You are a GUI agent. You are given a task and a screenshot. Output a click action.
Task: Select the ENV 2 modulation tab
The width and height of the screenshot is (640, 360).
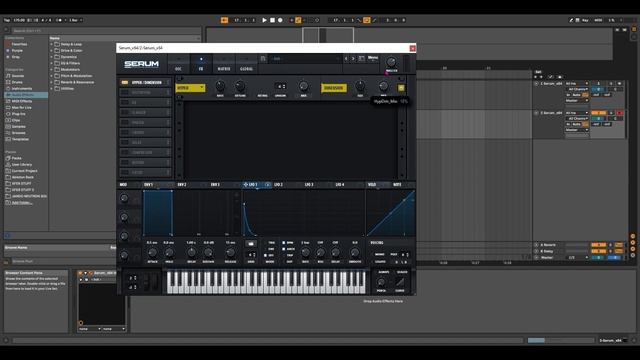182,185
